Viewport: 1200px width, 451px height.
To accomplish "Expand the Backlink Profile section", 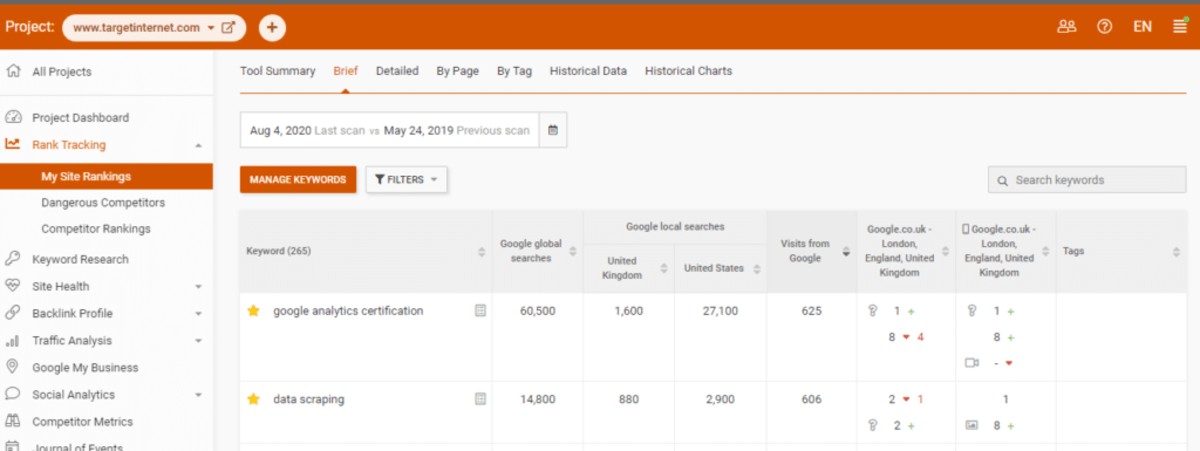I will [x=198, y=314].
